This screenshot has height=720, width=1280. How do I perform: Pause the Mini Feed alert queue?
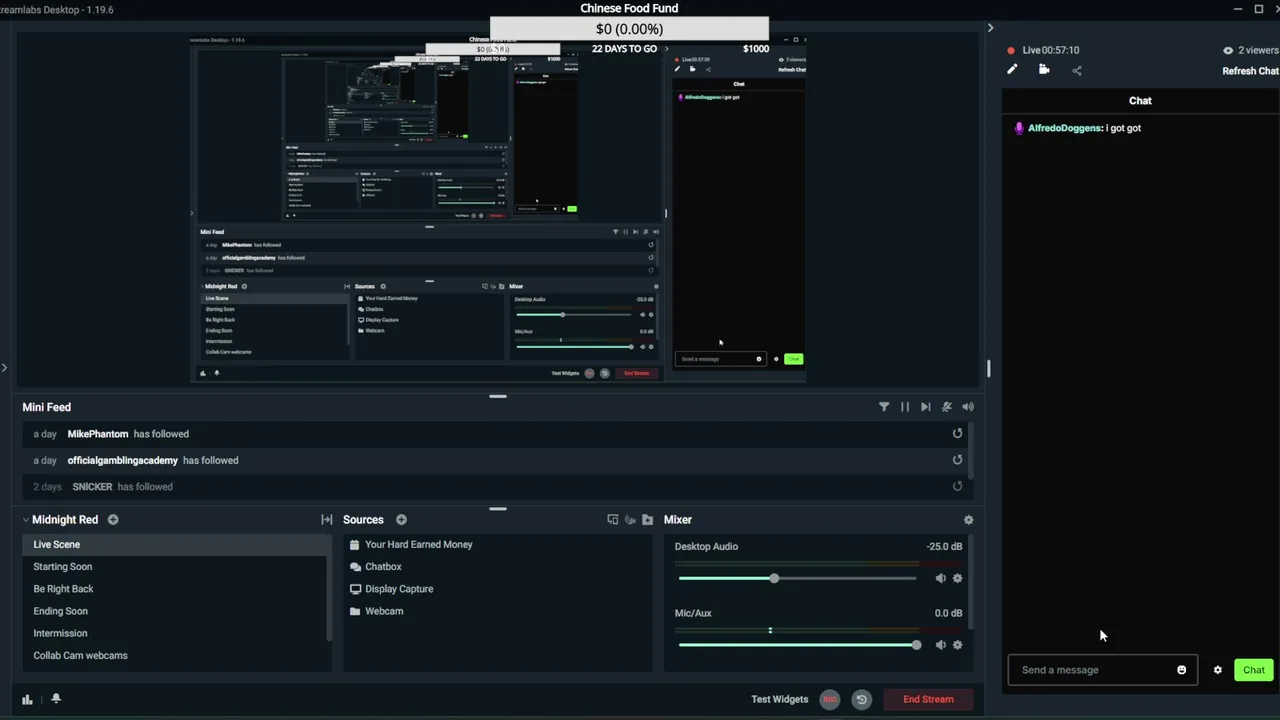point(905,407)
